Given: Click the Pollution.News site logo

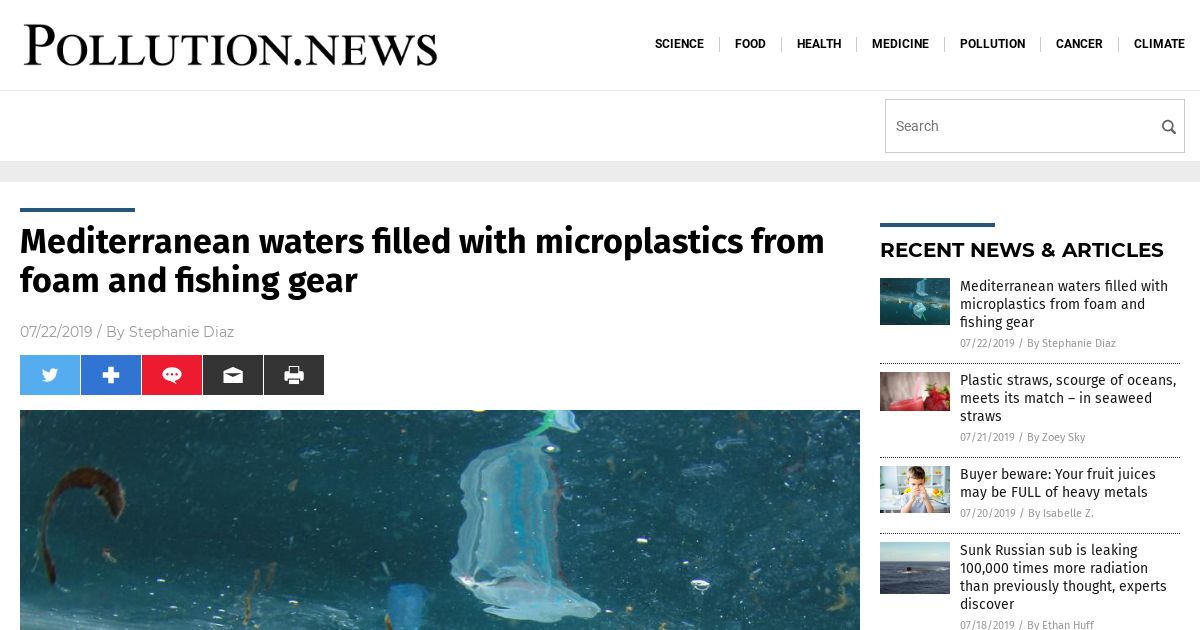Looking at the screenshot, I should pos(231,45).
